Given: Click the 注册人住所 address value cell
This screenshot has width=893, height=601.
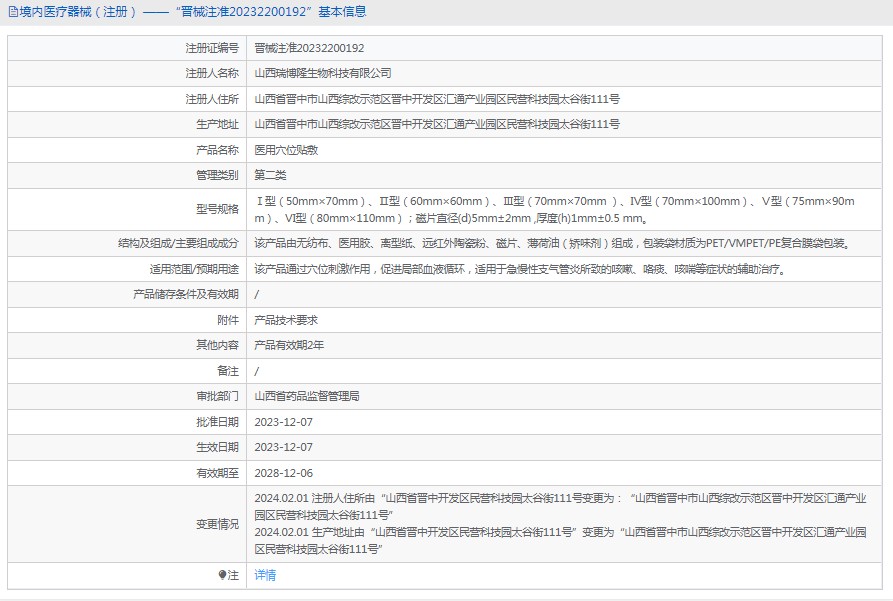Looking at the screenshot, I should click(437, 99).
